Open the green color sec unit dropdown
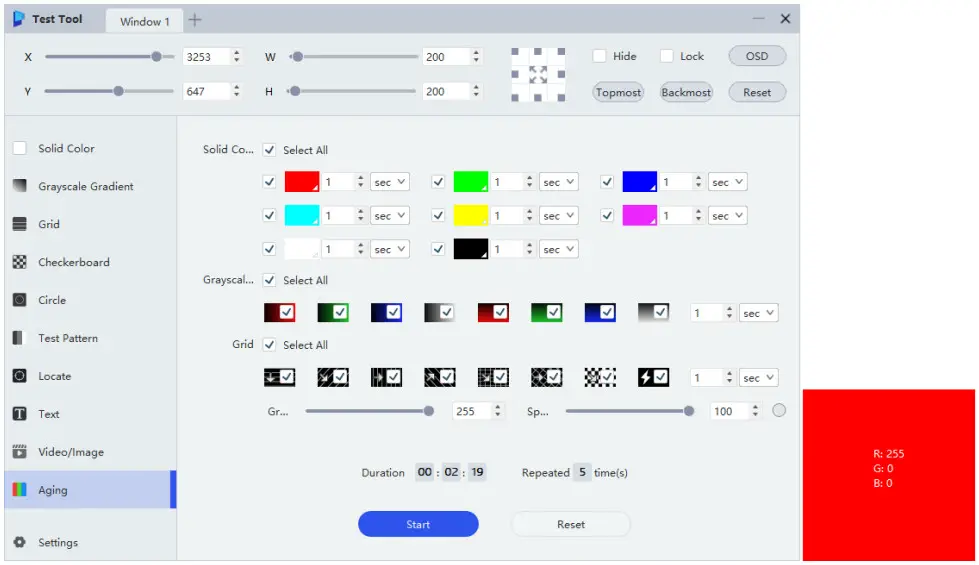 point(559,182)
